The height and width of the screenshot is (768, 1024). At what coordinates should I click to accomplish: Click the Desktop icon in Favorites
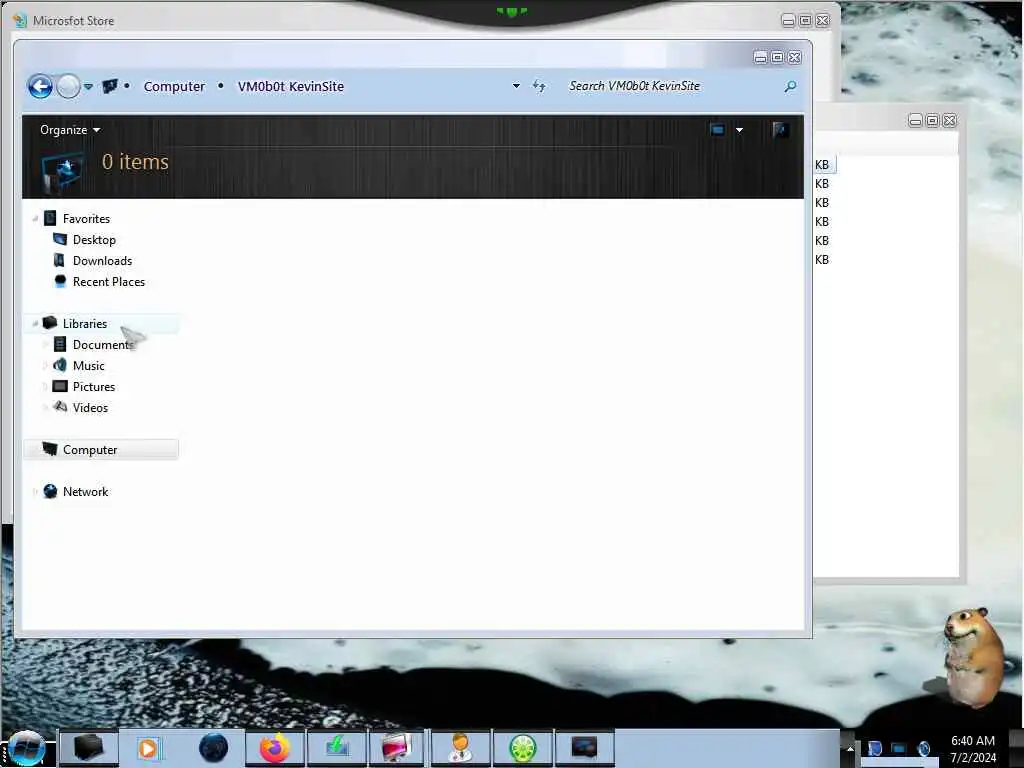(x=59, y=239)
